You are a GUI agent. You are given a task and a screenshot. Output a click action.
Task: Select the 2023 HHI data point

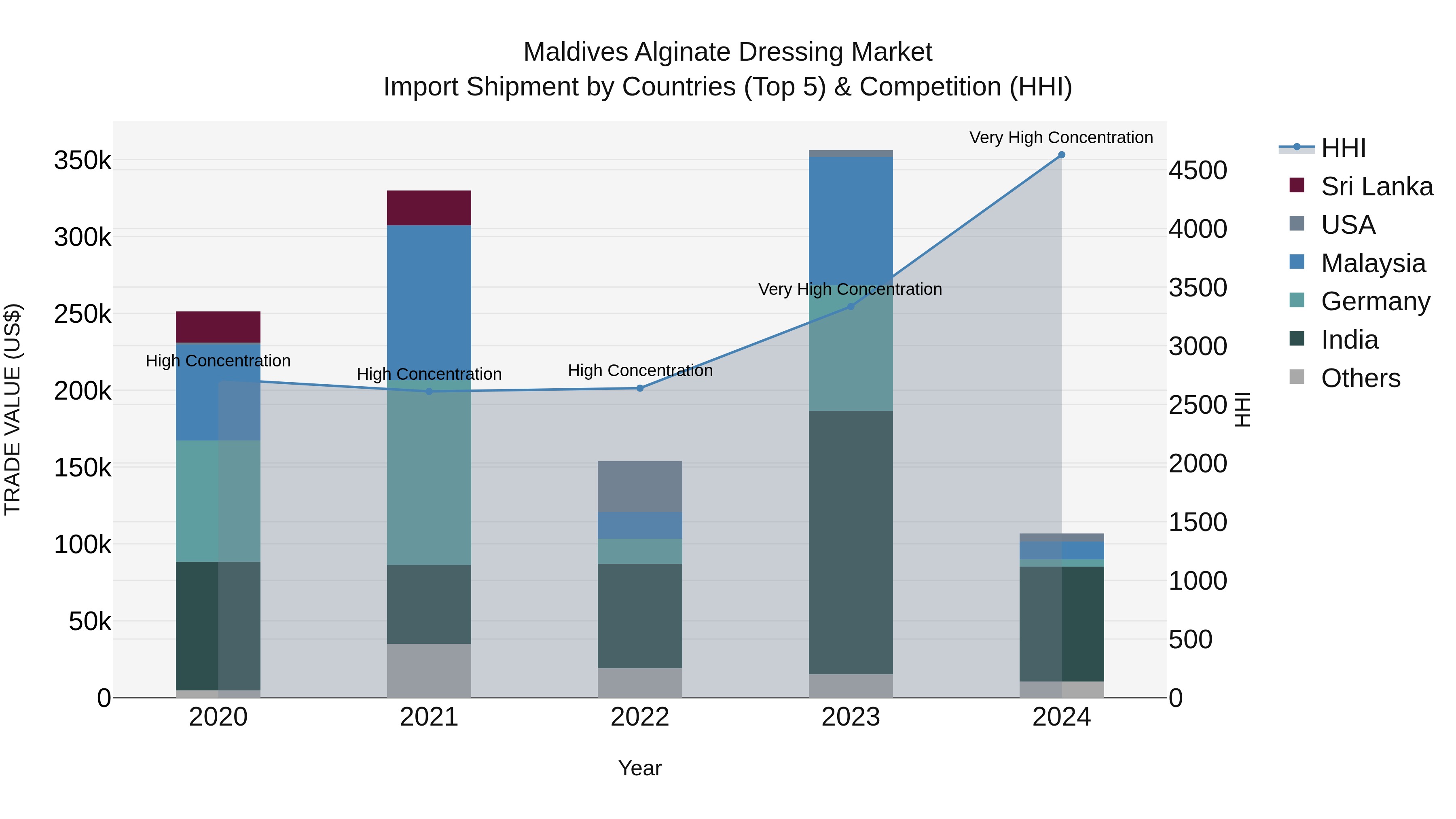coord(851,306)
